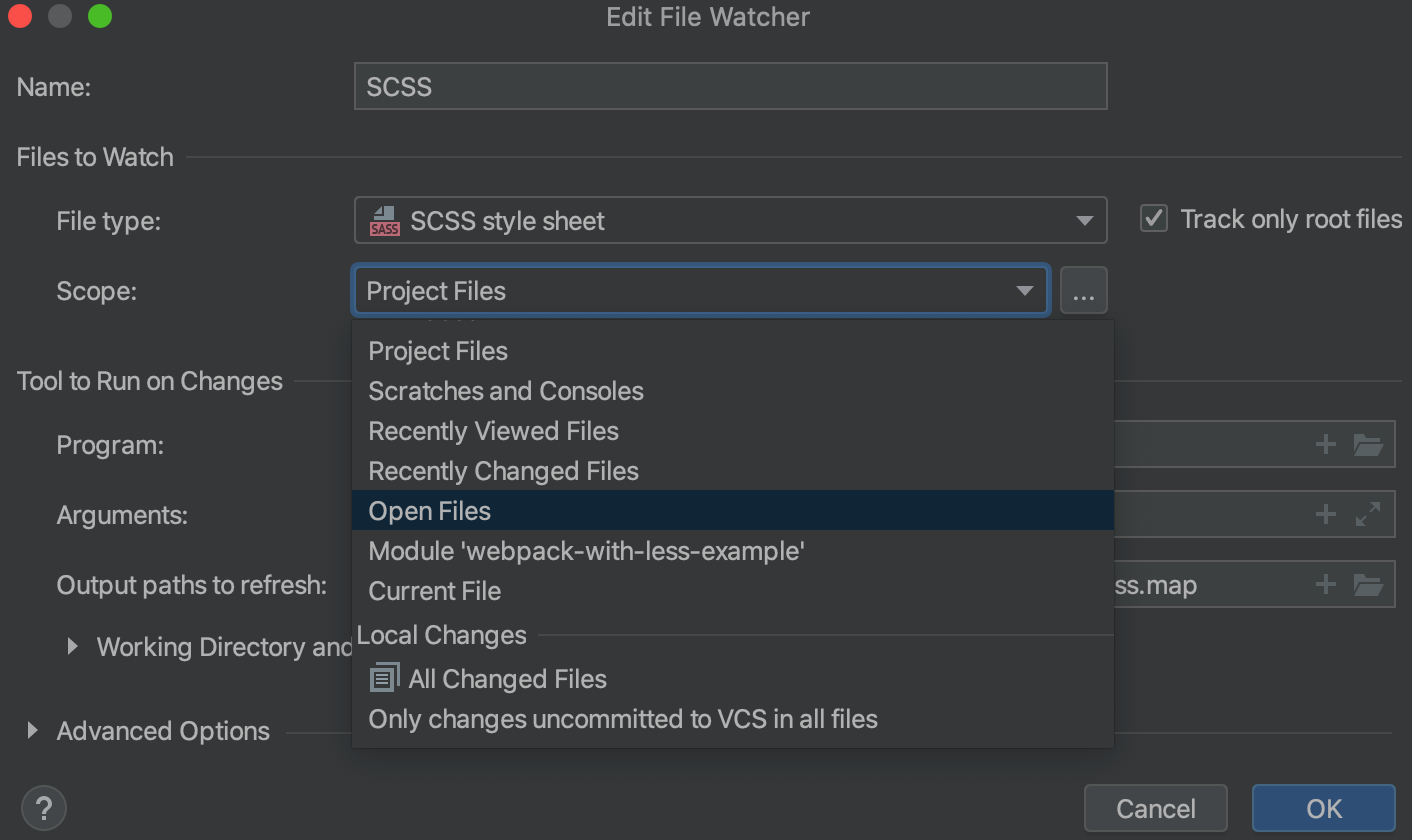Open the folder browser for Output paths
The height and width of the screenshot is (840, 1412).
1370,584
